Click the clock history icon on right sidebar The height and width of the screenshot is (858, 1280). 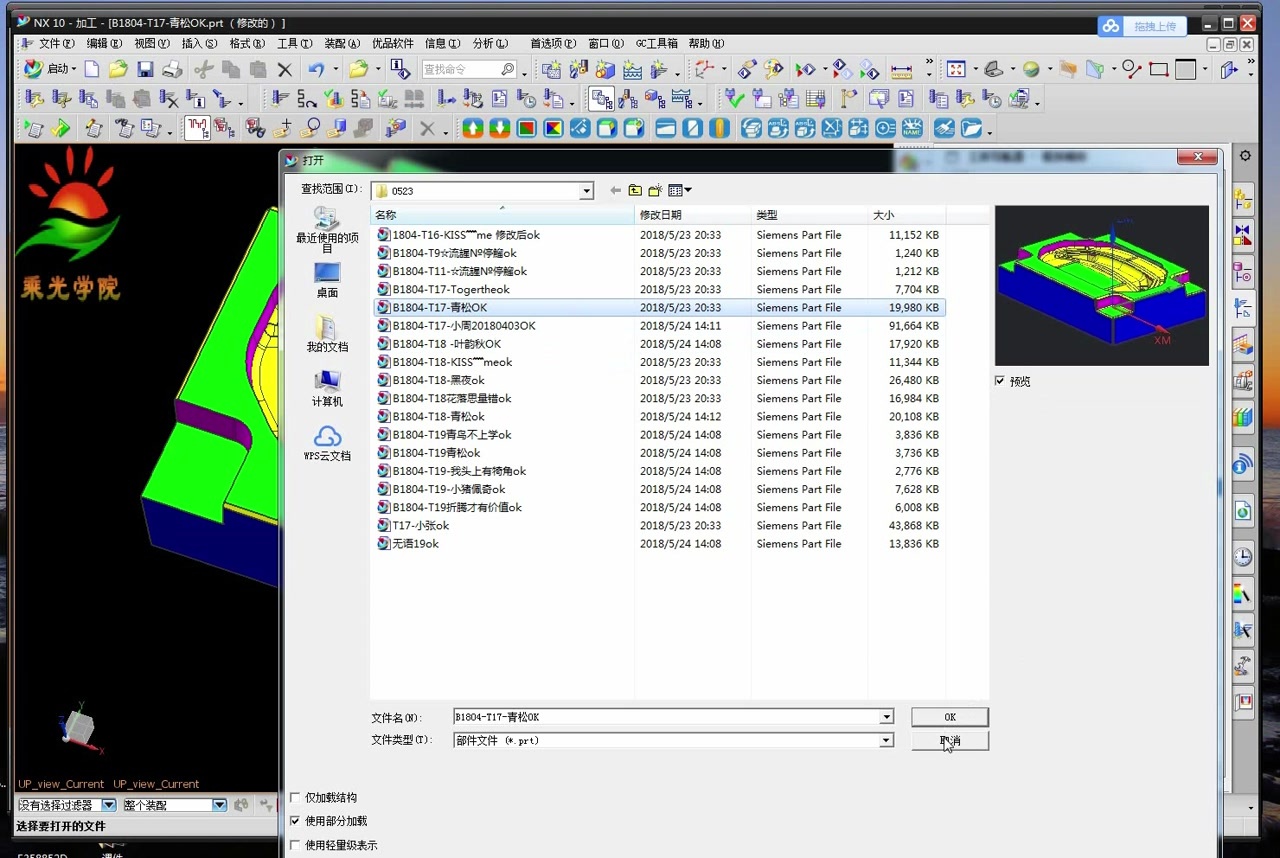(x=1243, y=557)
